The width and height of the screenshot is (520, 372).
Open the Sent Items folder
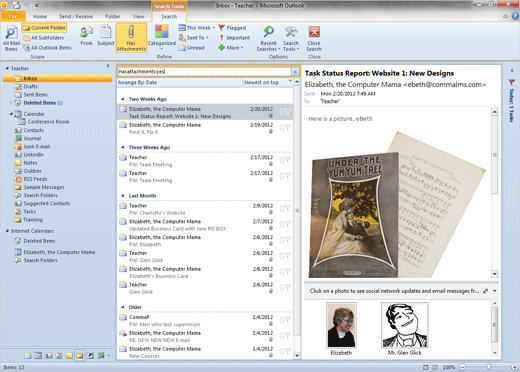pyautogui.click(x=35, y=95)
